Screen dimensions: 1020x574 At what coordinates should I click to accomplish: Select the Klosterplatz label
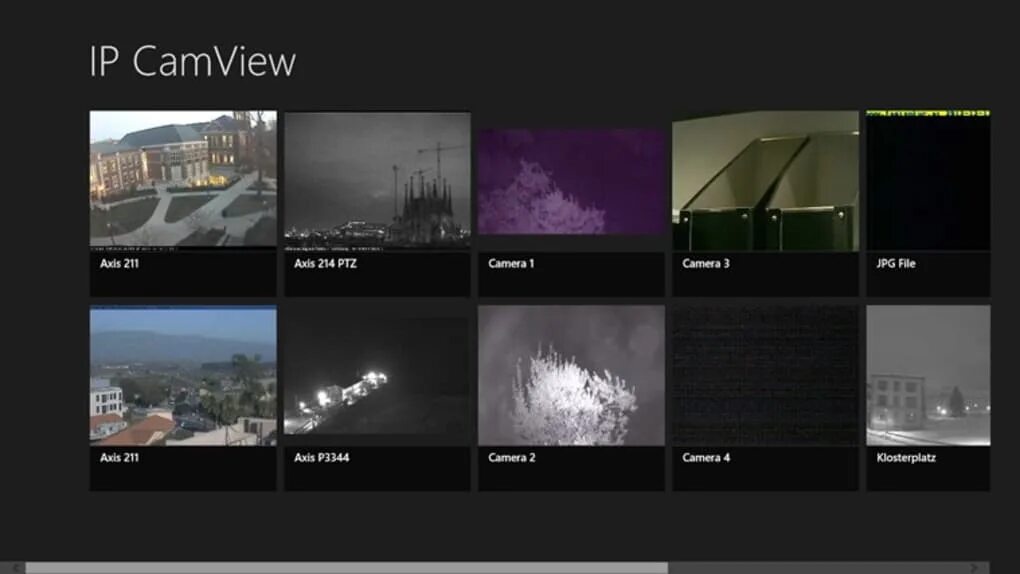click(906, 458)
